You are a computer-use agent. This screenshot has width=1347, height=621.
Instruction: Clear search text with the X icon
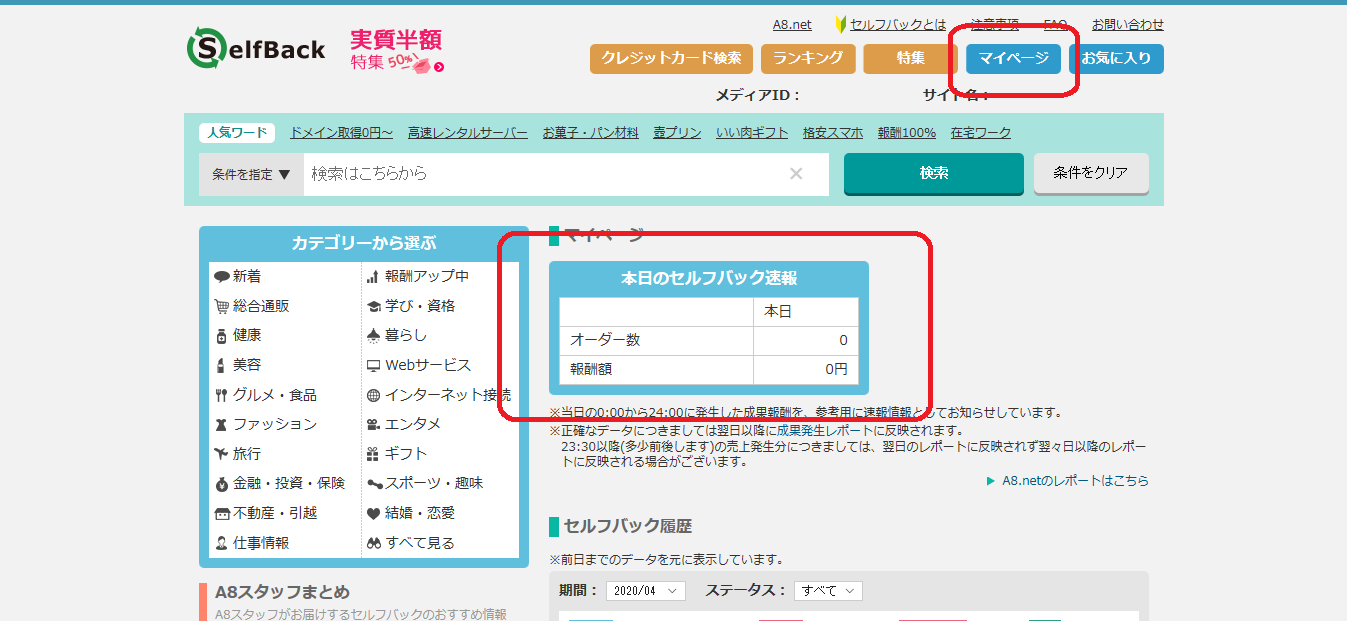click(796, 174)
